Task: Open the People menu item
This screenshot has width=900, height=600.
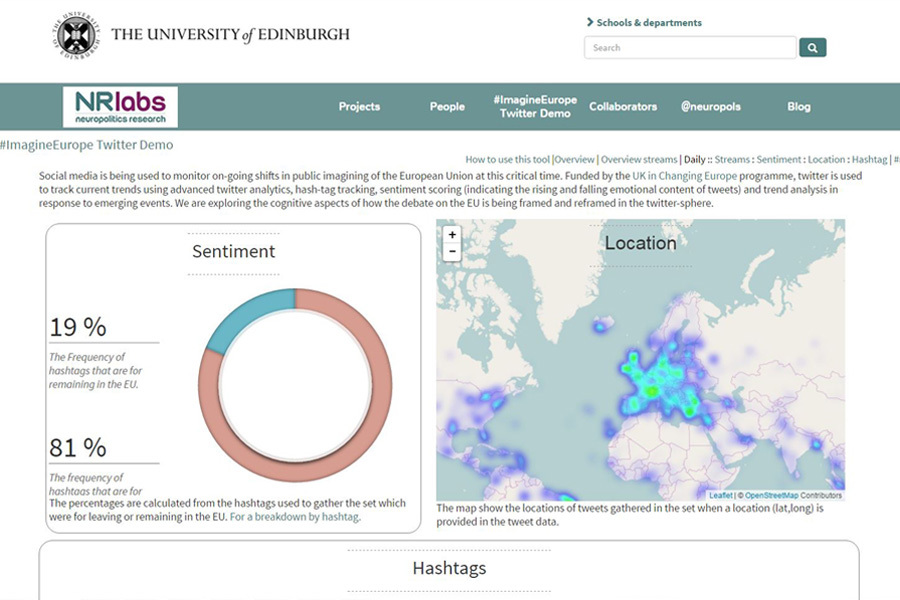Action: [447, 107]
